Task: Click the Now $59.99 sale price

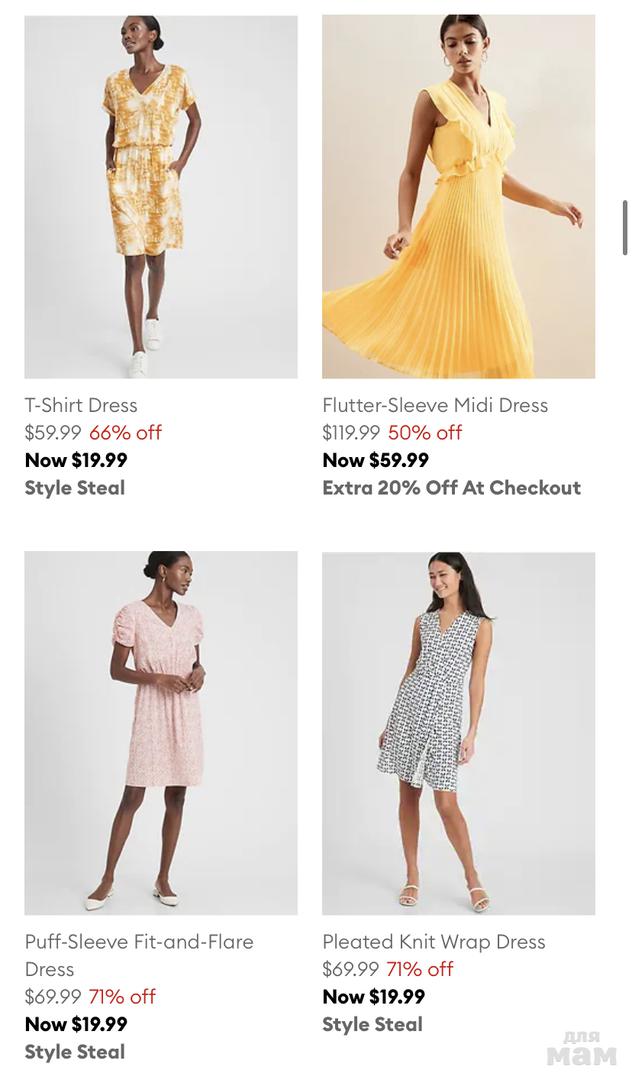Action: 375,460
